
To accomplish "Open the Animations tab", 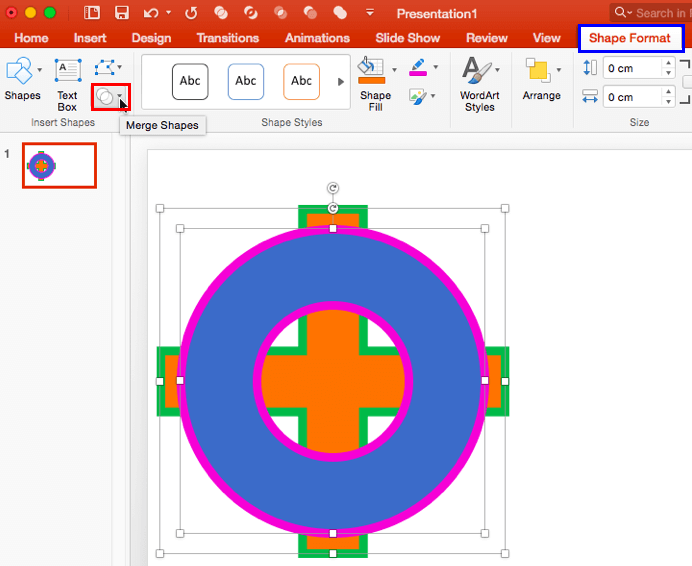I will point(317,38).
